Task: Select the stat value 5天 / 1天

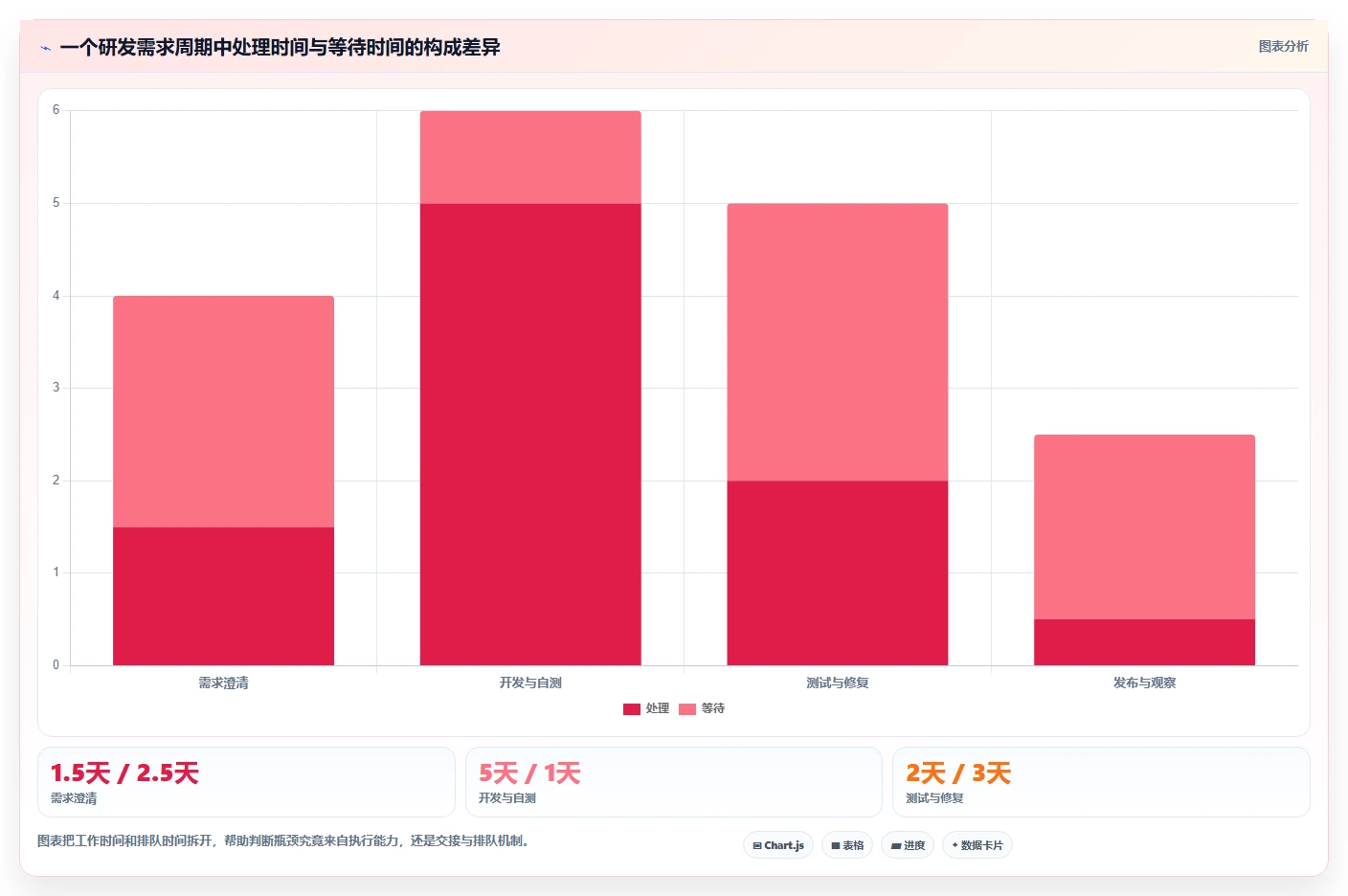Action: [529, 773]
